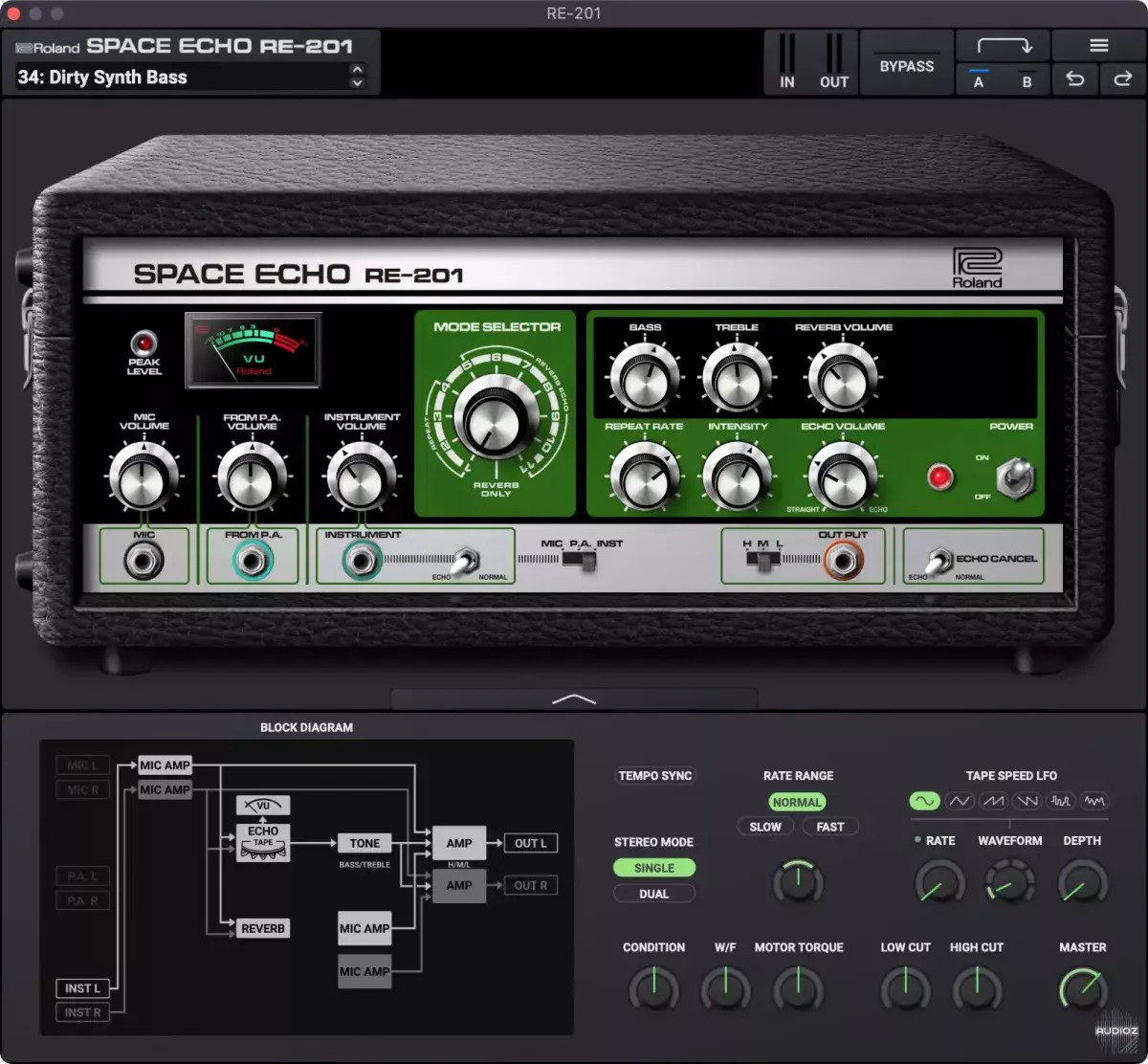The width and height of the screenshot is (1148, 1064).
Task: Click the TONE block in block diagram
Action: pos(364,843)
